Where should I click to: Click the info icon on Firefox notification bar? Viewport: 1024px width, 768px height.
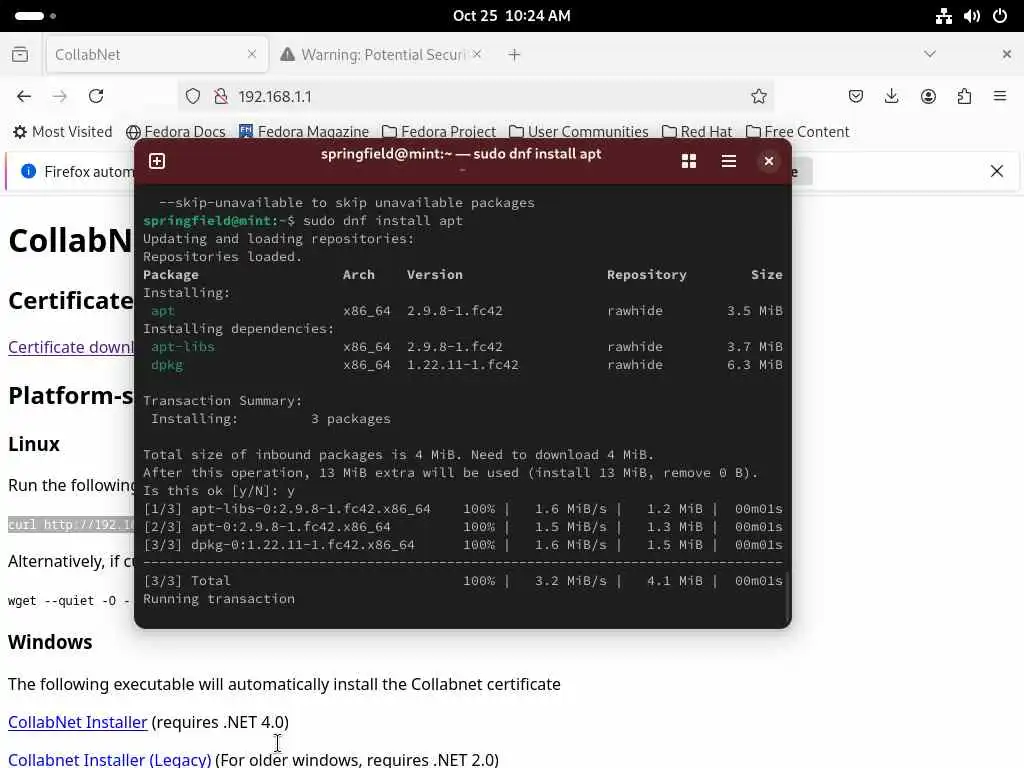28,171
